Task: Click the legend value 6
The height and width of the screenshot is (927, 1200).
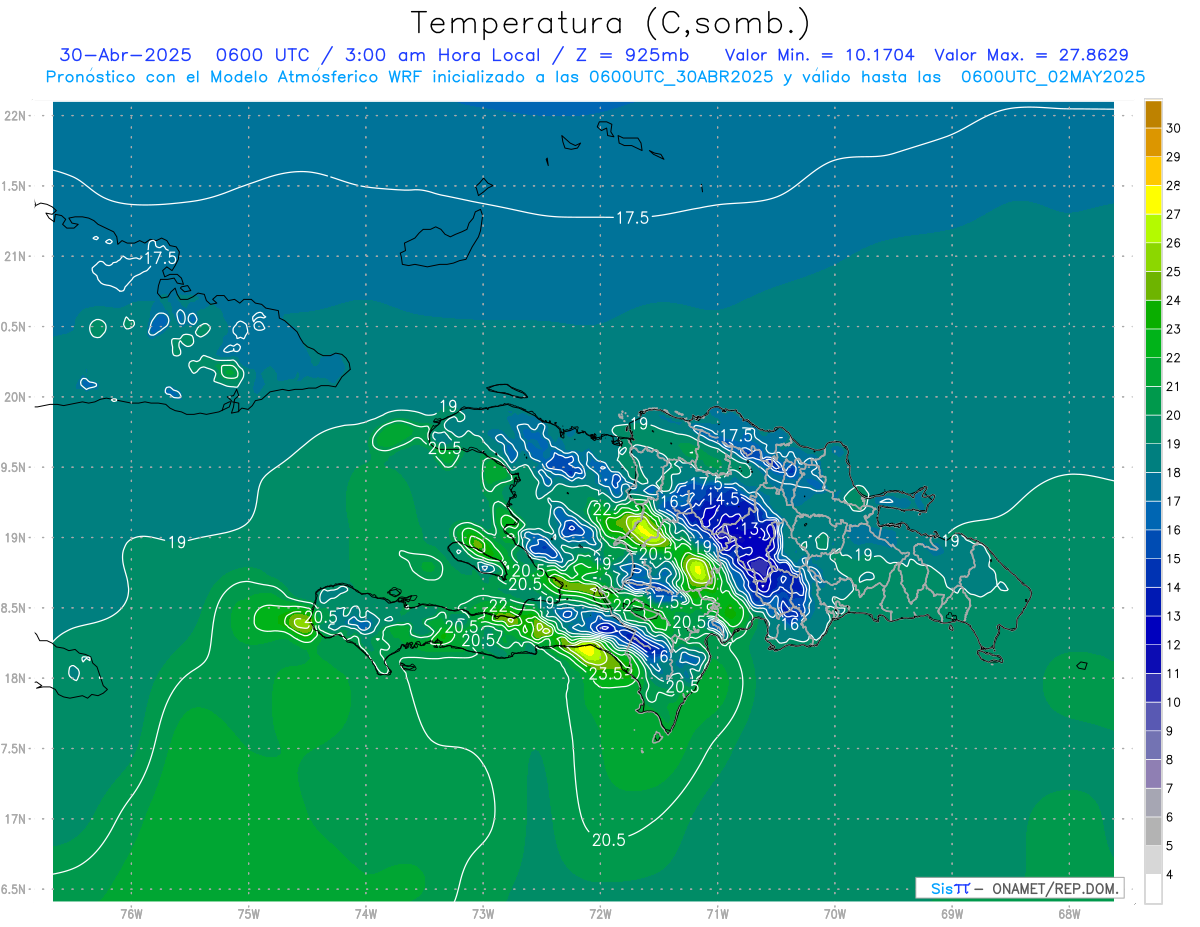Action: [1172, 817]
